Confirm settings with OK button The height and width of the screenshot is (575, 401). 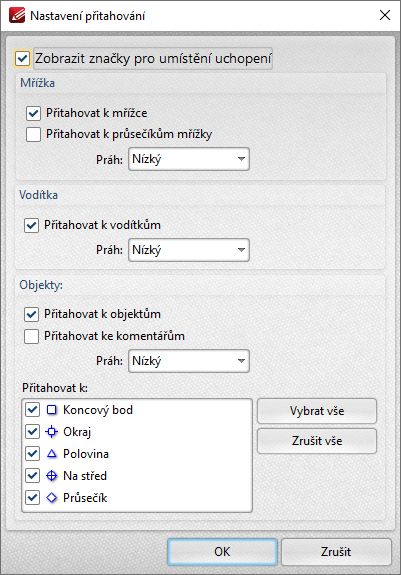(x=222, y=552)
